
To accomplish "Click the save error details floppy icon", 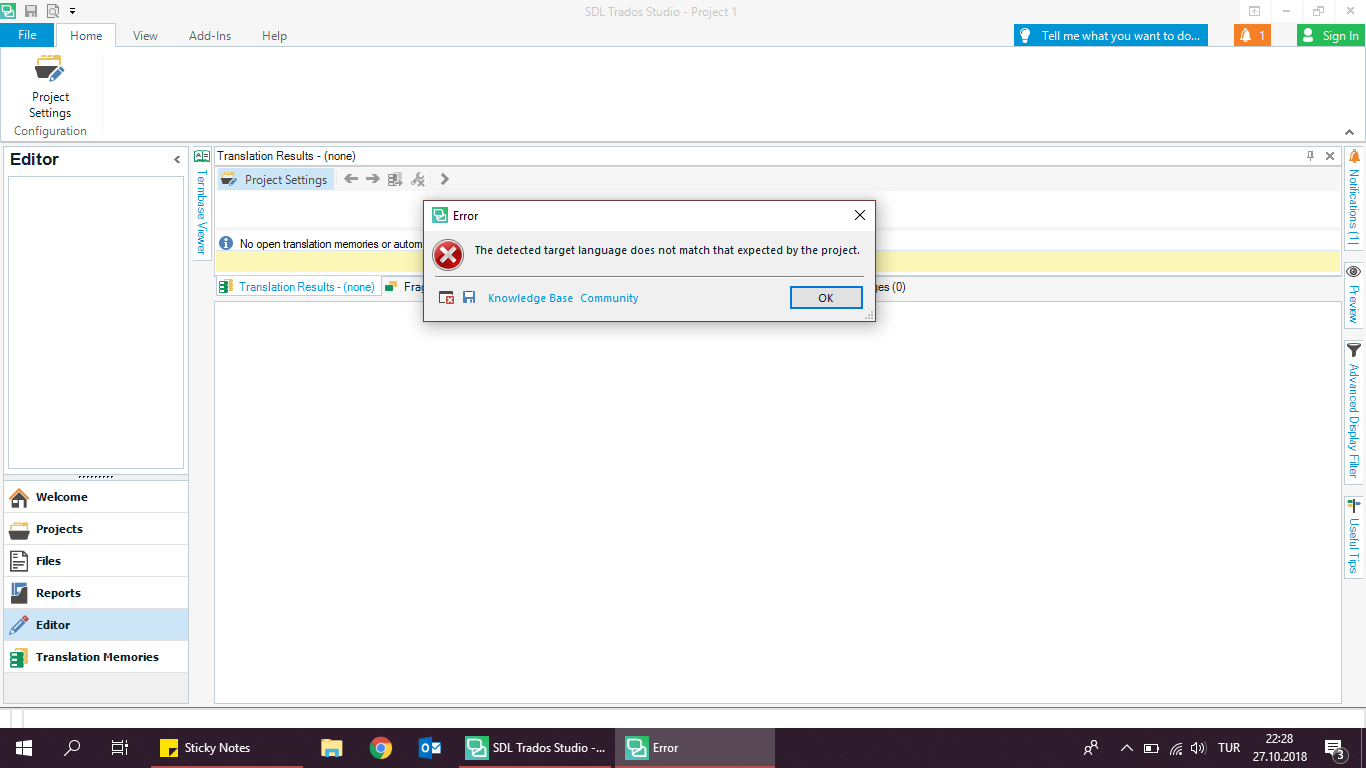I will [x=469, y=298].
